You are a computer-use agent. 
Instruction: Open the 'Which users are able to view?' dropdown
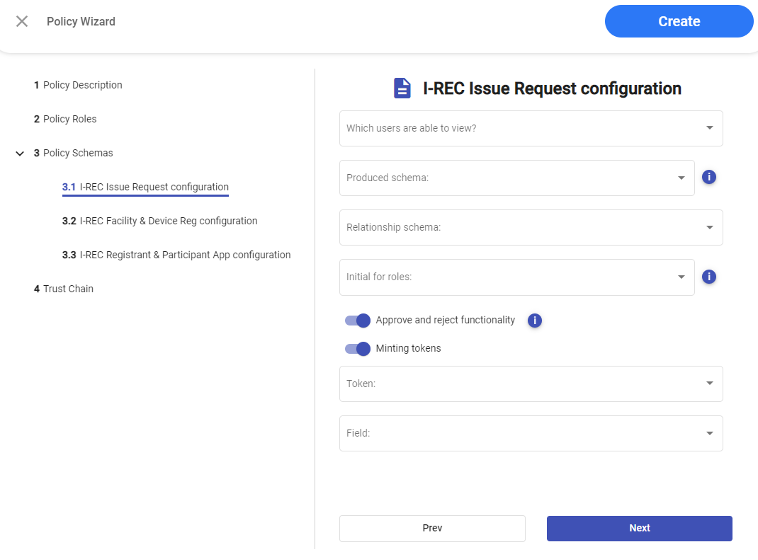(530, 128)
